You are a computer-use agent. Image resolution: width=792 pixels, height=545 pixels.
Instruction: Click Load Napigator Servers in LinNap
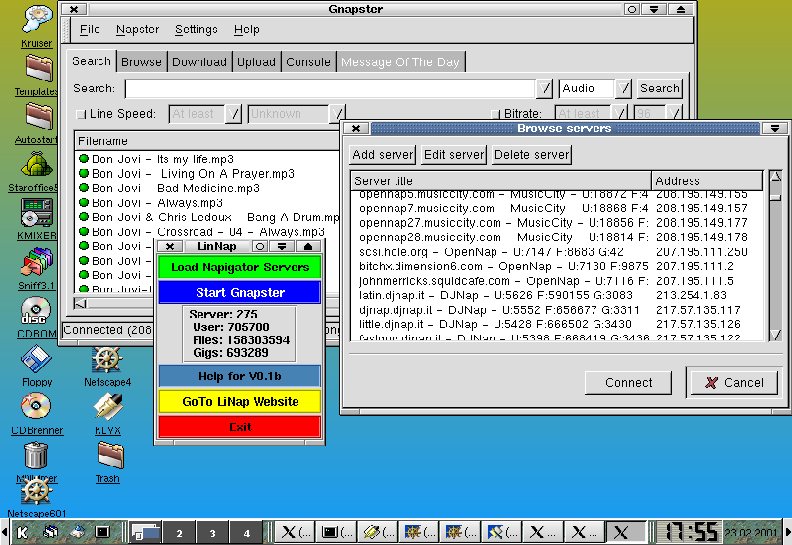click(x=239, y=267)
